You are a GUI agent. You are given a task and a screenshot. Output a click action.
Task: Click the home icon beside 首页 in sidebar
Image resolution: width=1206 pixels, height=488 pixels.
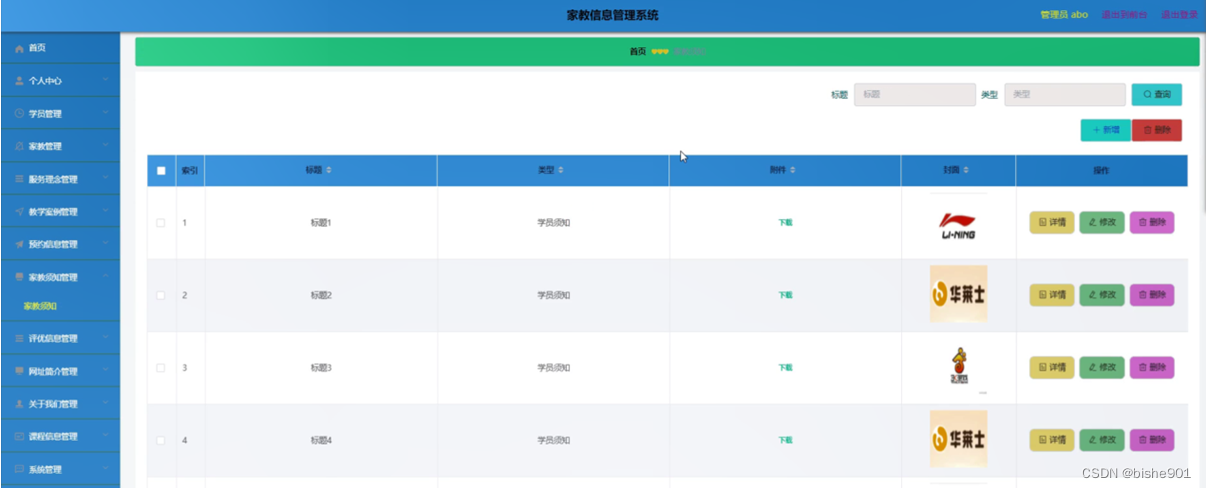click(x=19, y=48)
